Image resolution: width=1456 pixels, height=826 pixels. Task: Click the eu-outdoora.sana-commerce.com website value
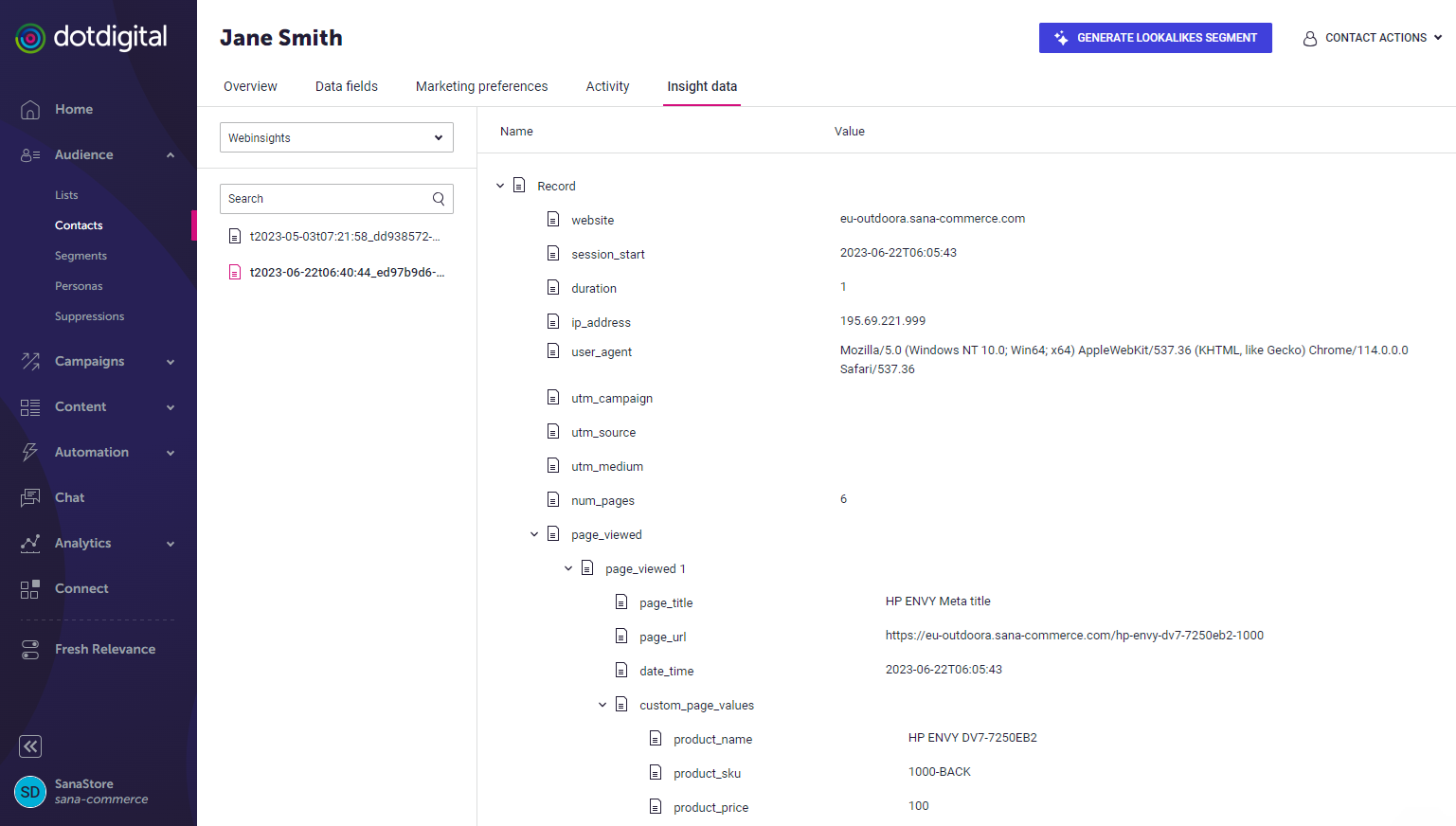932,219
